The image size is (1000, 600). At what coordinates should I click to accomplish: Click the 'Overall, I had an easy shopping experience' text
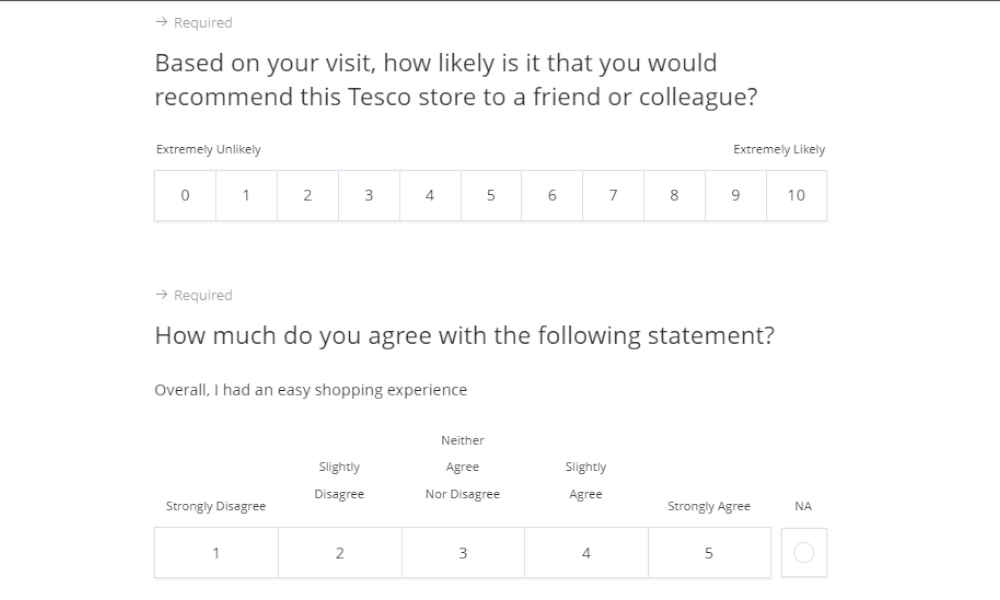click(x=311, y=390)
